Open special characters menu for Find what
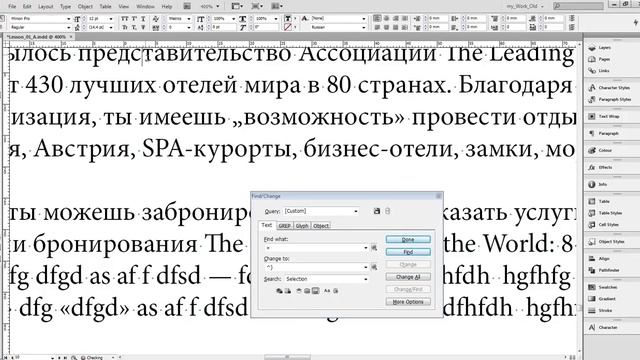The image size is (640, 360). click(374, 248)
